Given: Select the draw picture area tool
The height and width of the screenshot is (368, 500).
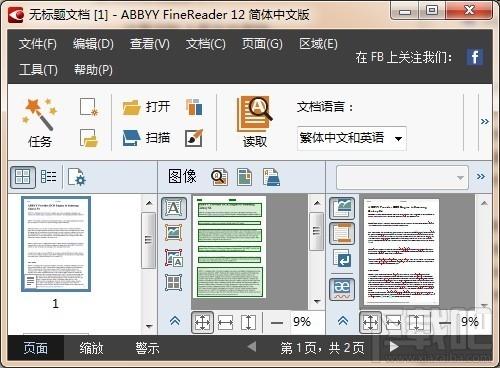Looking at the screenshot, I should (174, 233).
